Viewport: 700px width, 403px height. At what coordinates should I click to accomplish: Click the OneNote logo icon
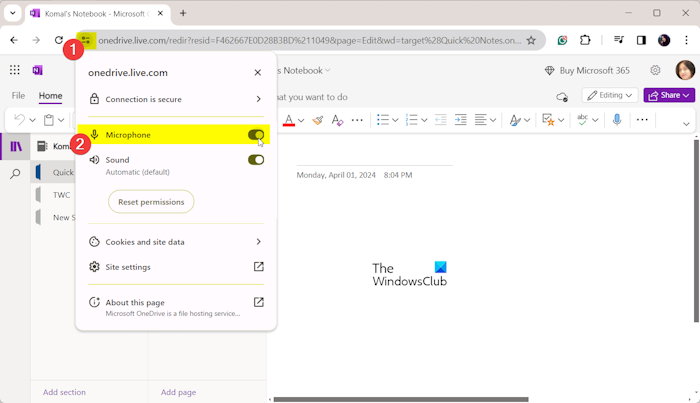(x=38, y=70)
